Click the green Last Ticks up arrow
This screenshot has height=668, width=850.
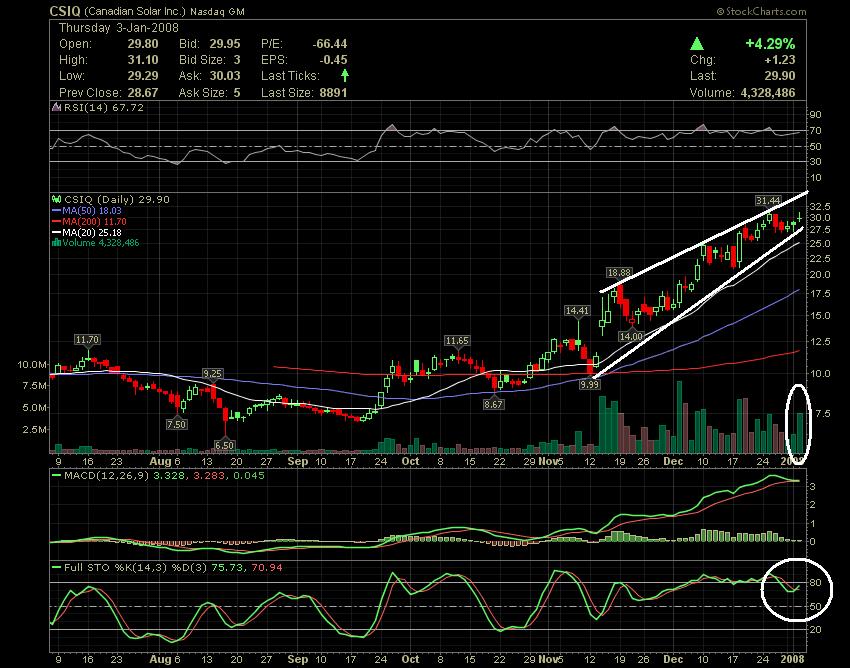(345, 75)
